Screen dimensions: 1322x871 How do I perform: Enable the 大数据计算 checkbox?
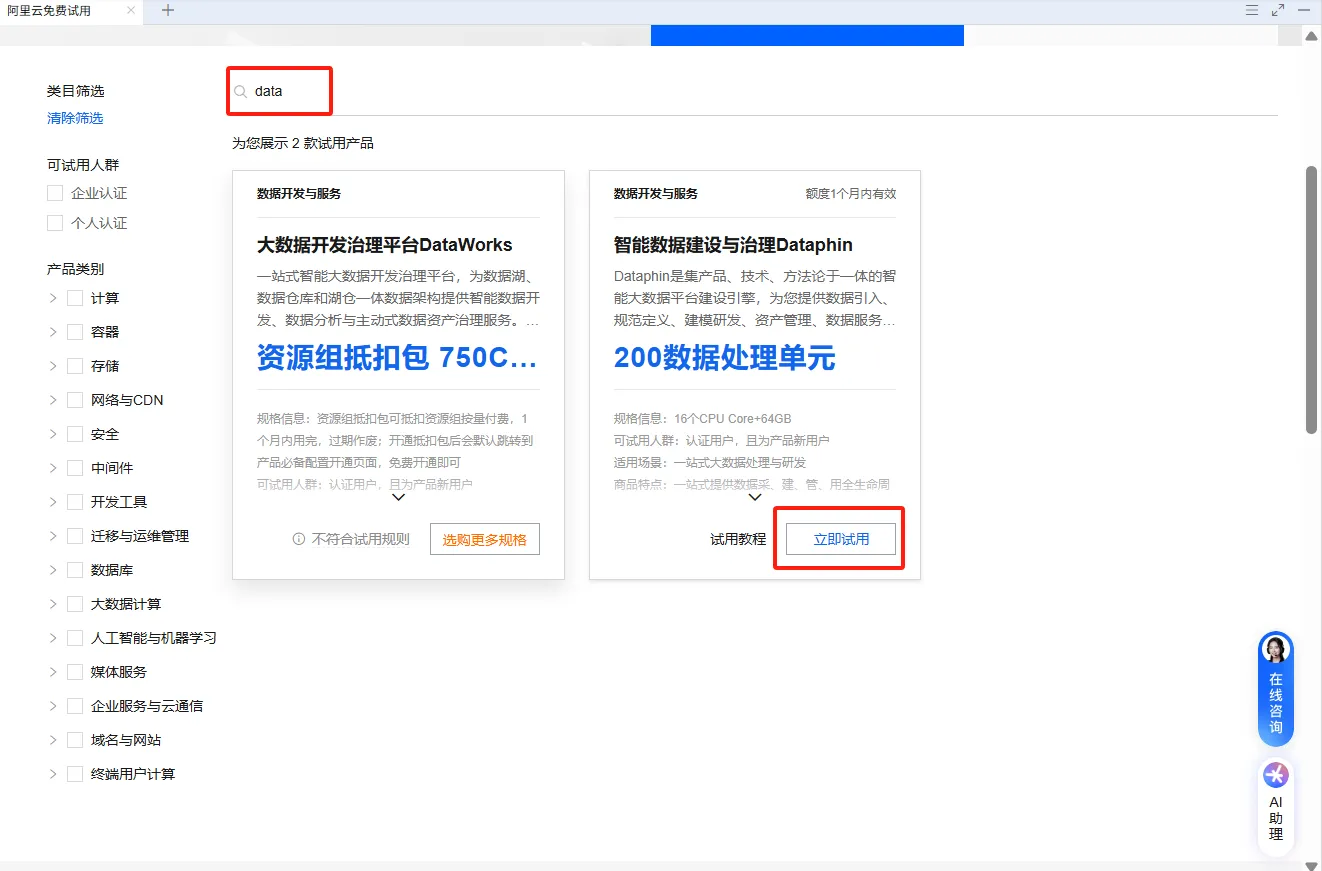click(x=75, y=604)
